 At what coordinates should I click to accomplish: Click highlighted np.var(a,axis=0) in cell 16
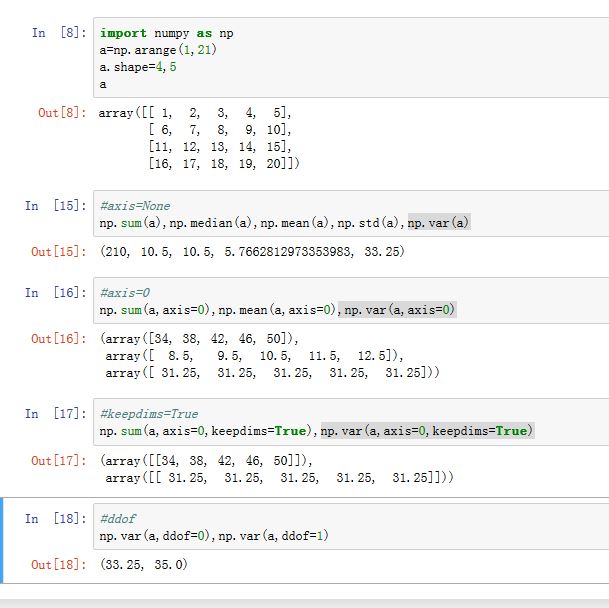point(399,311)
